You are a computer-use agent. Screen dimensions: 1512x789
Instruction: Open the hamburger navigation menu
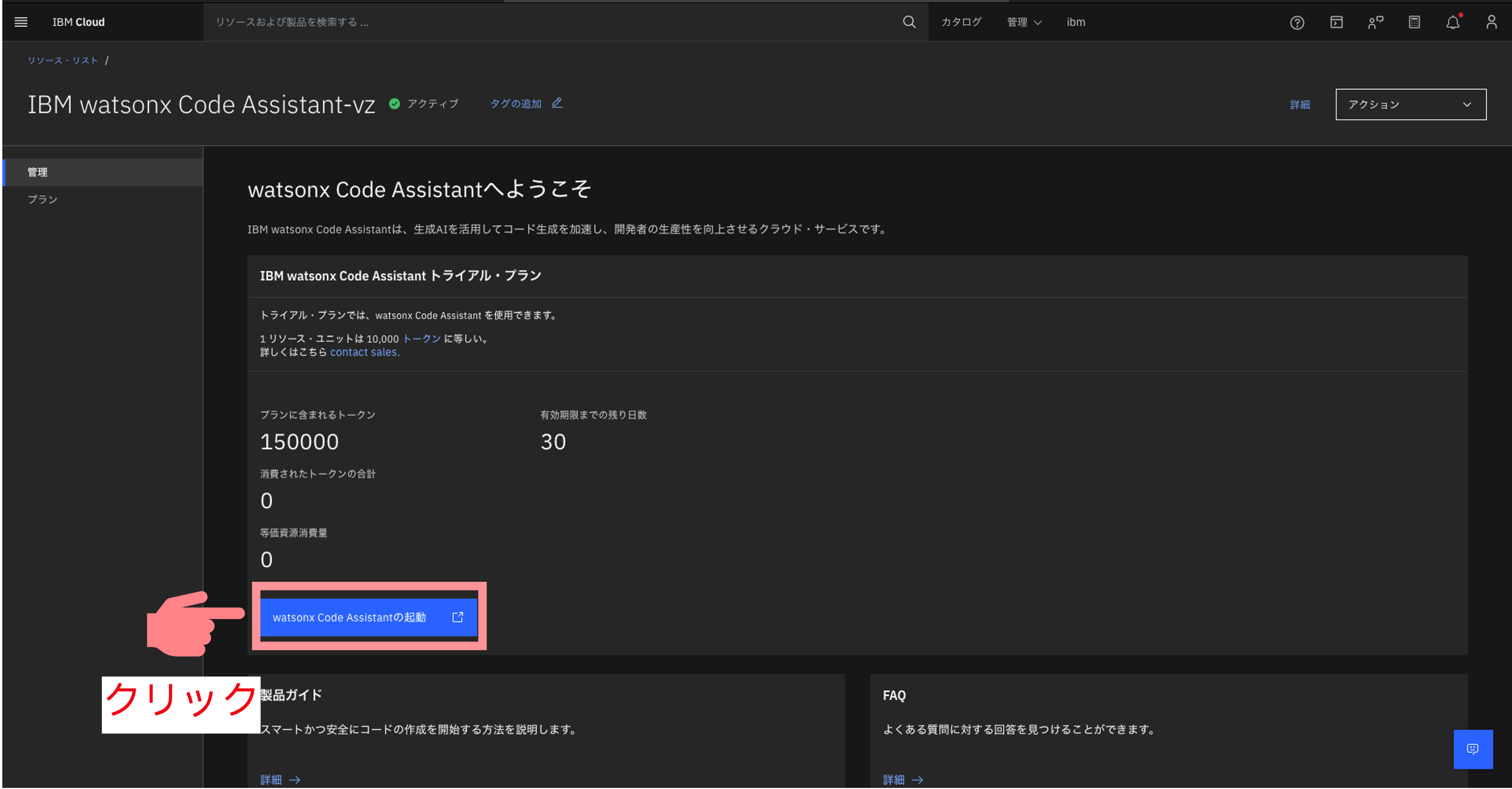point(21,22)
